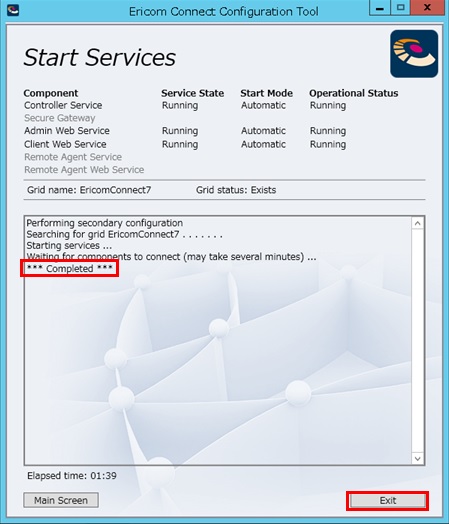Click the Start Mode column header
Screen dimensions: 449x524
point(267,93)
